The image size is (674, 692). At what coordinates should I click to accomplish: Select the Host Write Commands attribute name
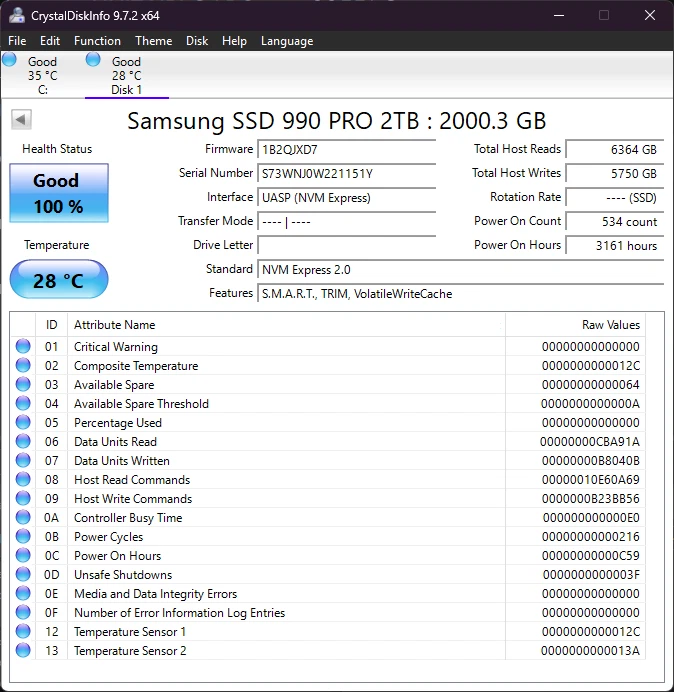133,499
